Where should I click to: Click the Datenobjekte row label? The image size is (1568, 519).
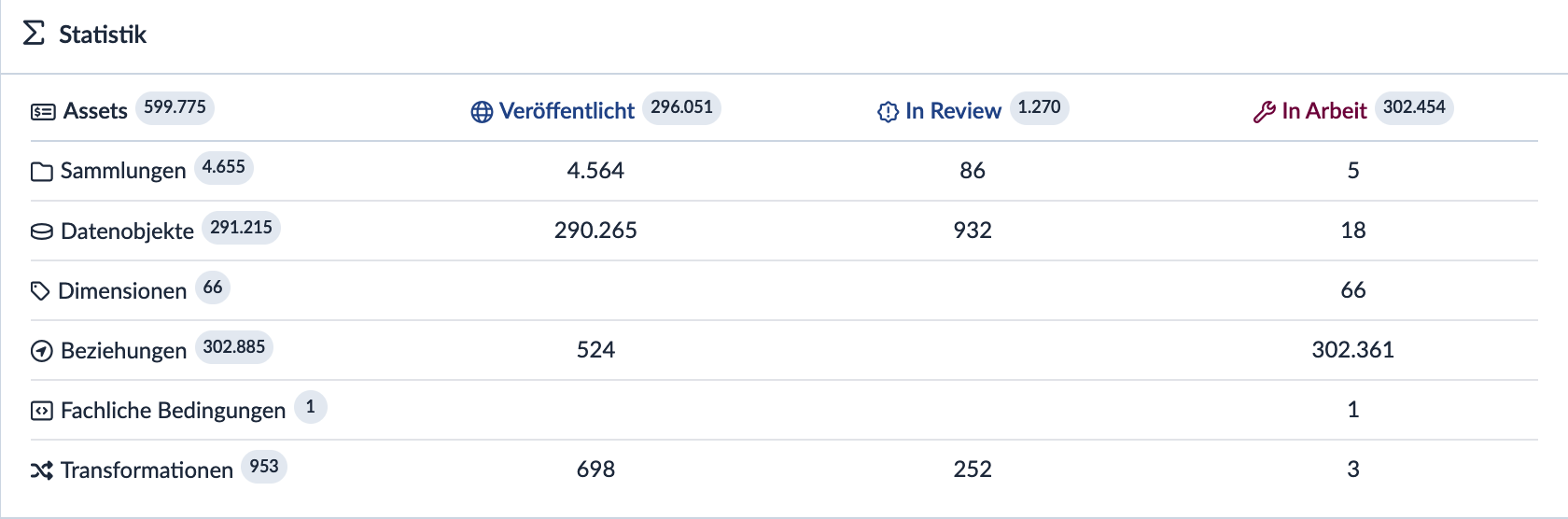click(127, 231)
